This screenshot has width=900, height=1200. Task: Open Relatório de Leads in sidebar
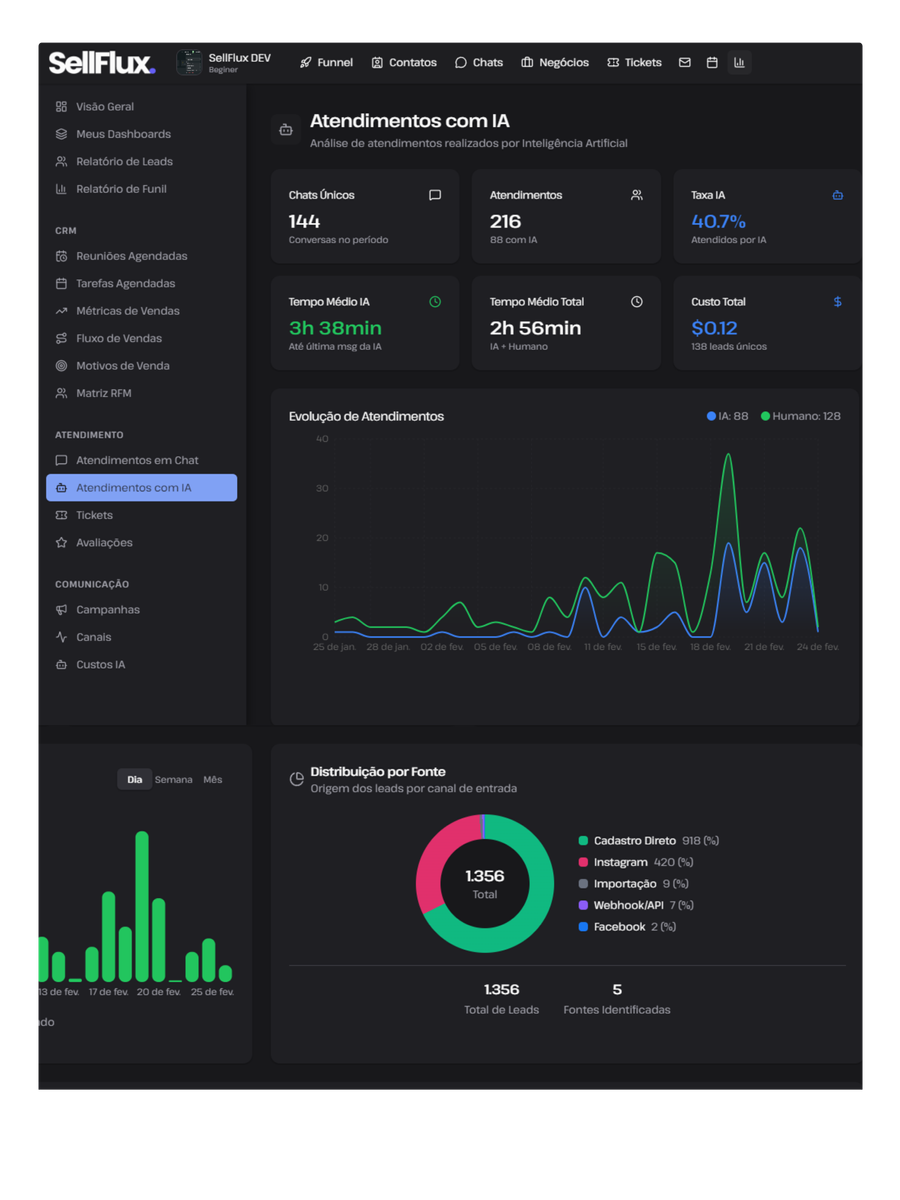tap(124, 161)
